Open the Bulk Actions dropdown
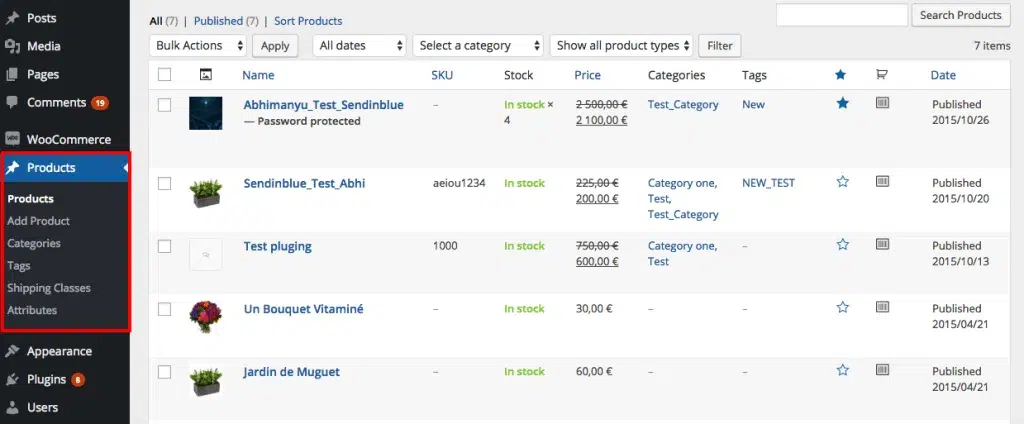The image size is (1024, 424). point(199,45)
